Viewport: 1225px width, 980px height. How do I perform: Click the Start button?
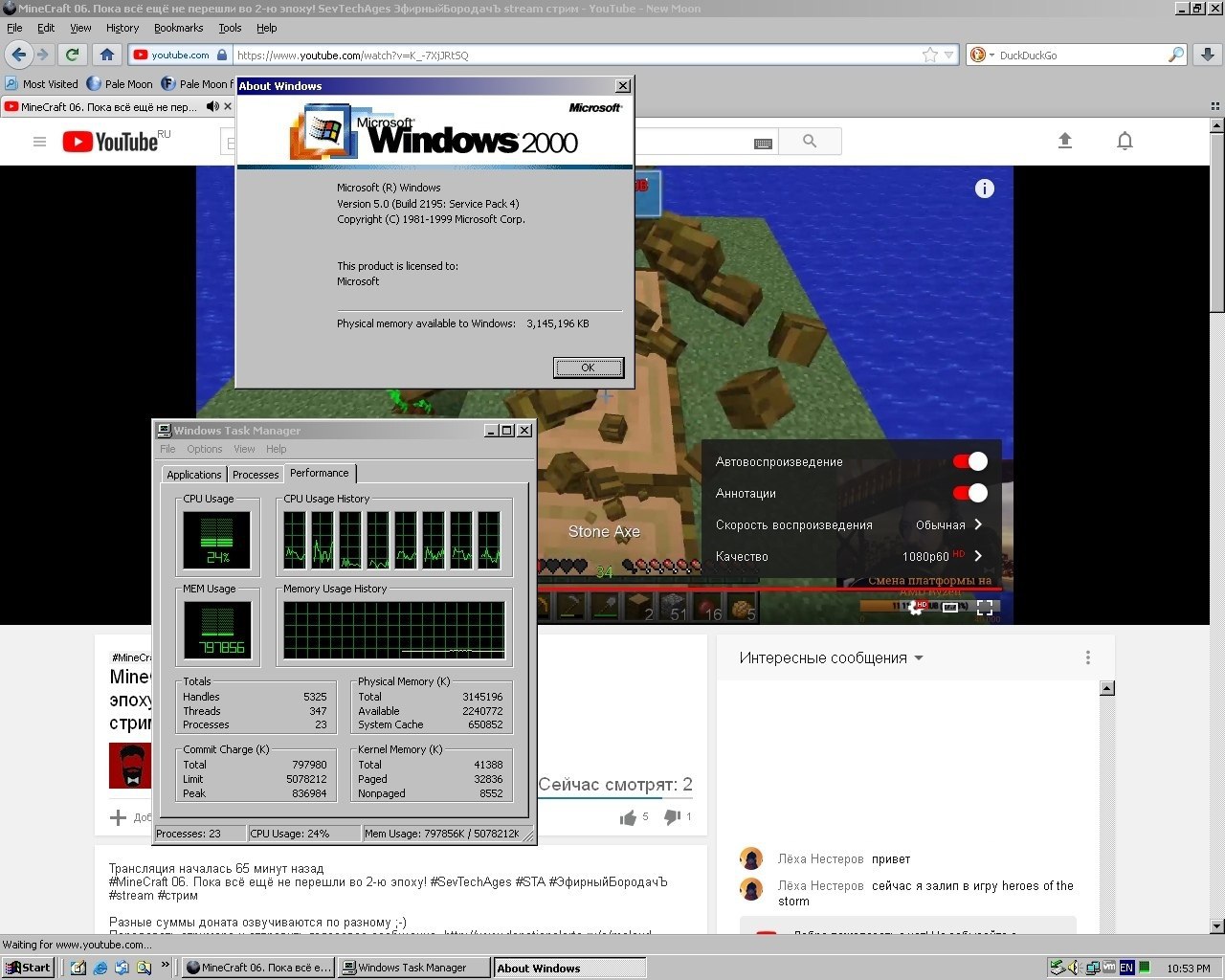pyautogui.click(x=28, y=968)
